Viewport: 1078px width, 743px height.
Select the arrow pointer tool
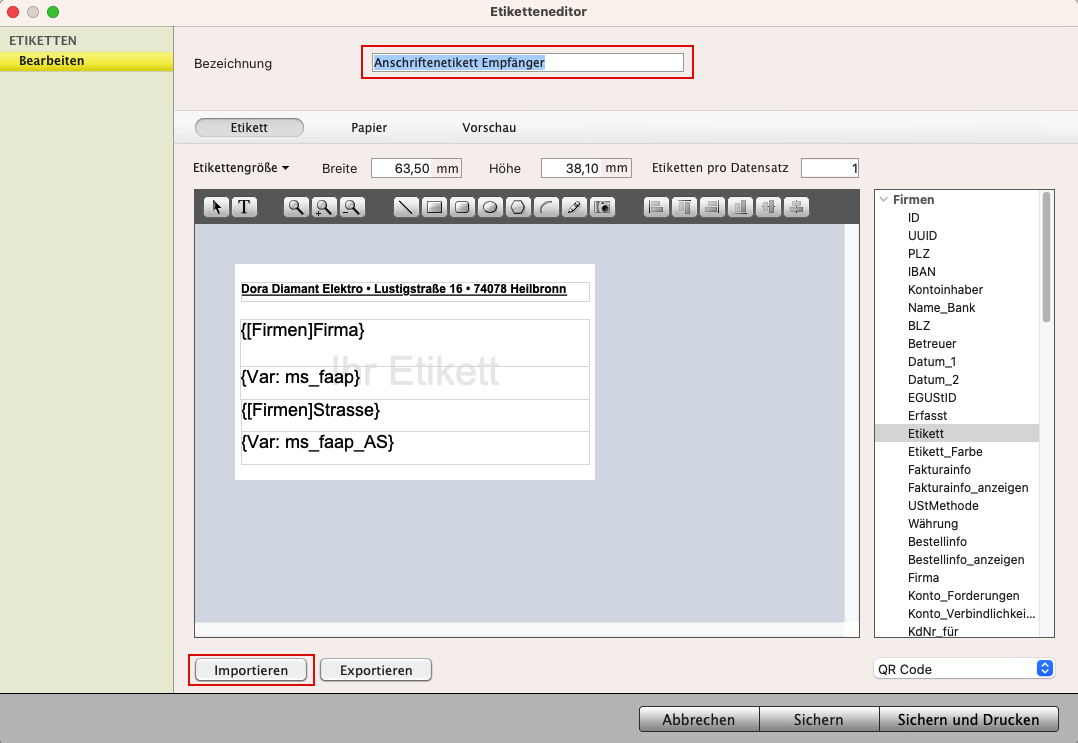[x=217, y=207]
